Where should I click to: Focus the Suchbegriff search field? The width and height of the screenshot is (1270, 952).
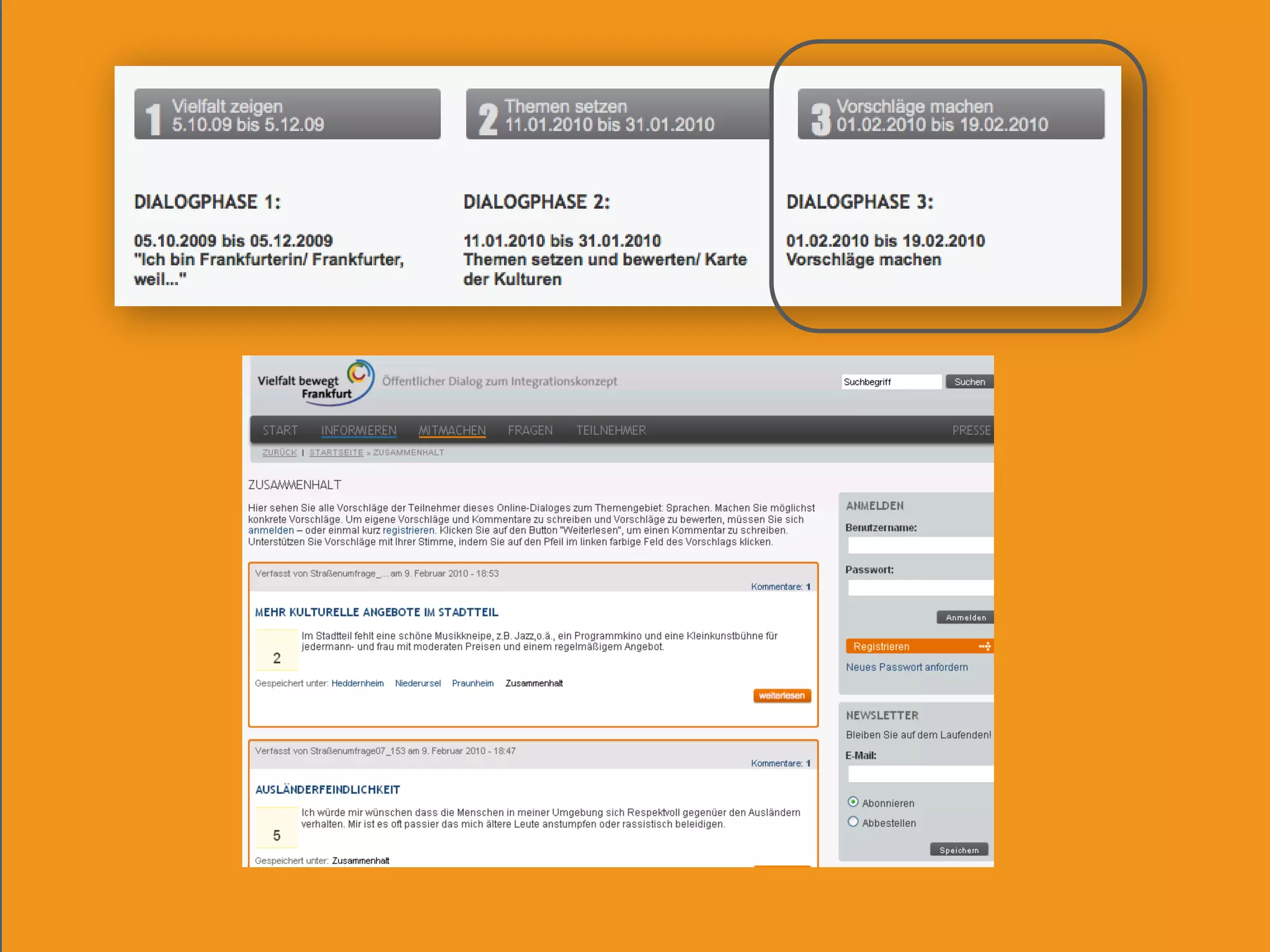tap(890, 382)
